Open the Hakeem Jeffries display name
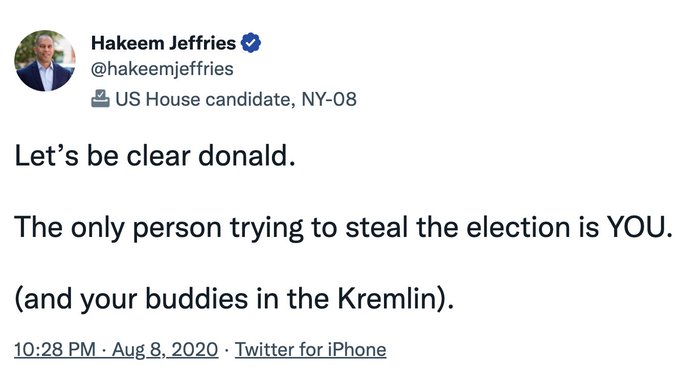 coord(163,43)
